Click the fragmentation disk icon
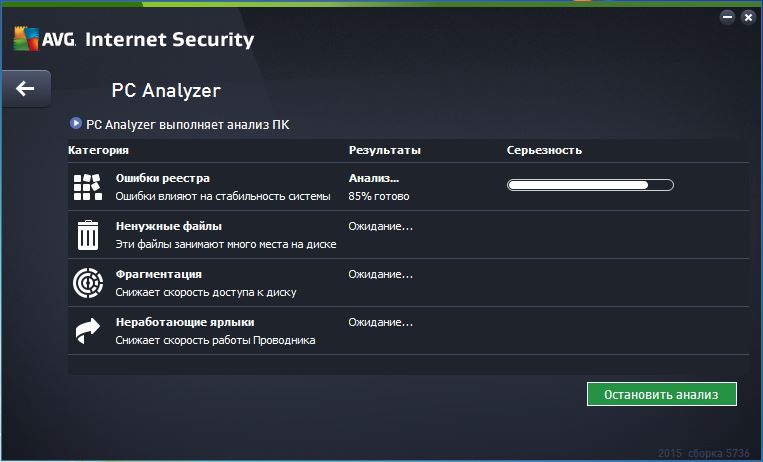Image resolution: width=763 pixels, height=462 pixels. point(88,283)
